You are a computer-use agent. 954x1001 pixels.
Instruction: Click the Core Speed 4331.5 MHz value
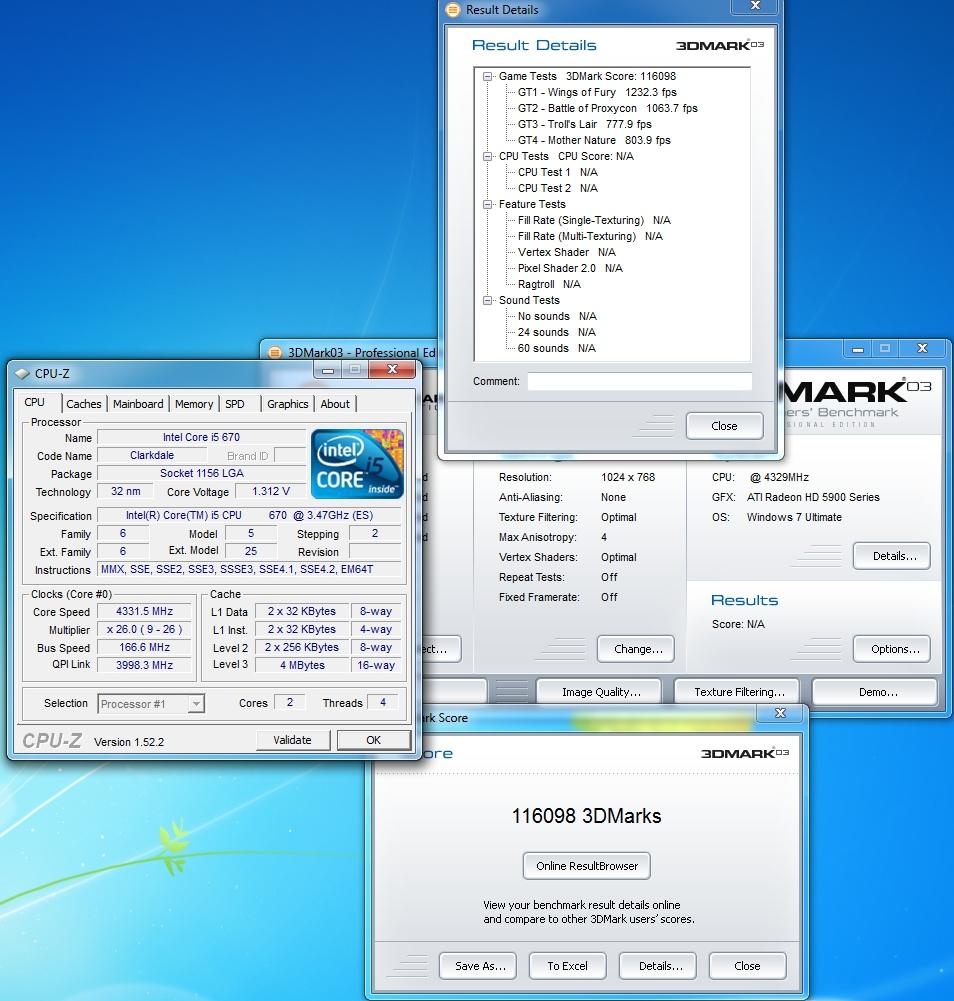[144, 612]
